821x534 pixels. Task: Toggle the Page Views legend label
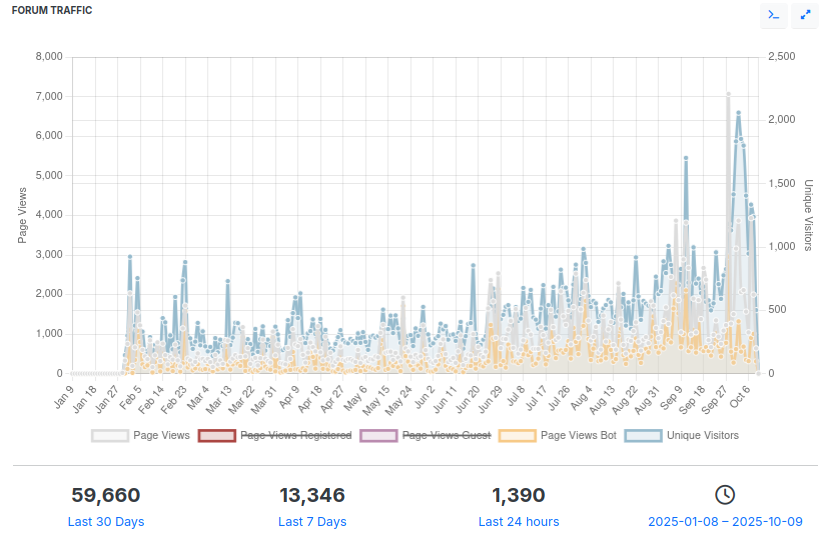pyautogui.click(x=161, y=435)
